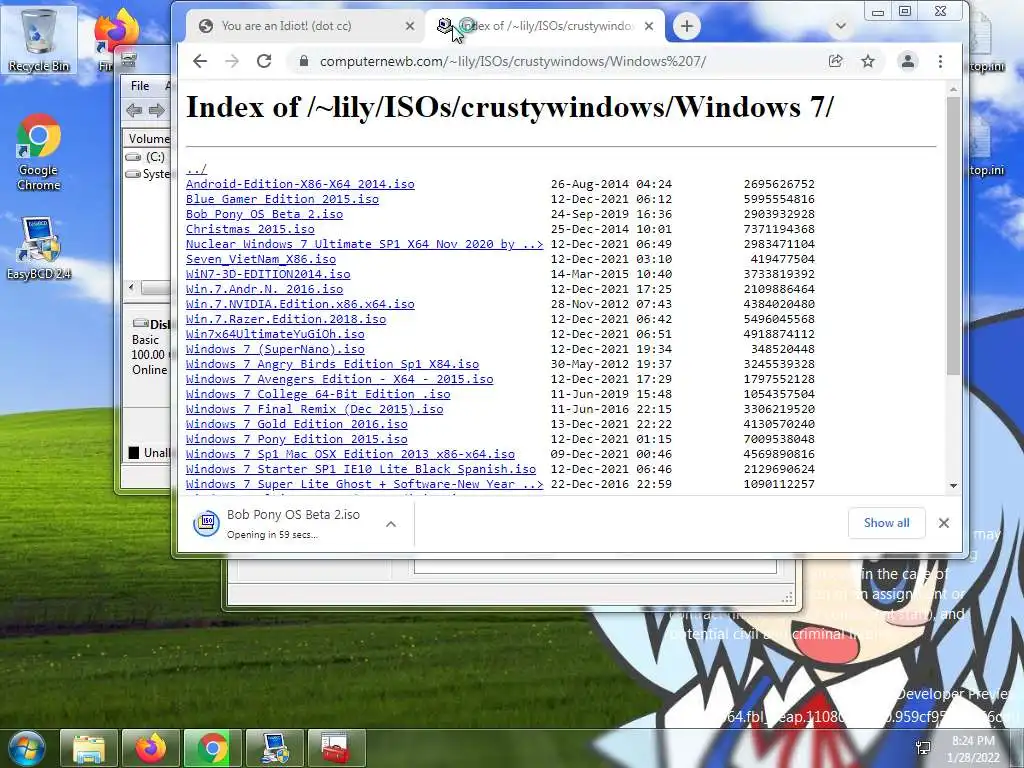Open the File menu in Disk Management window

[140, 86]
